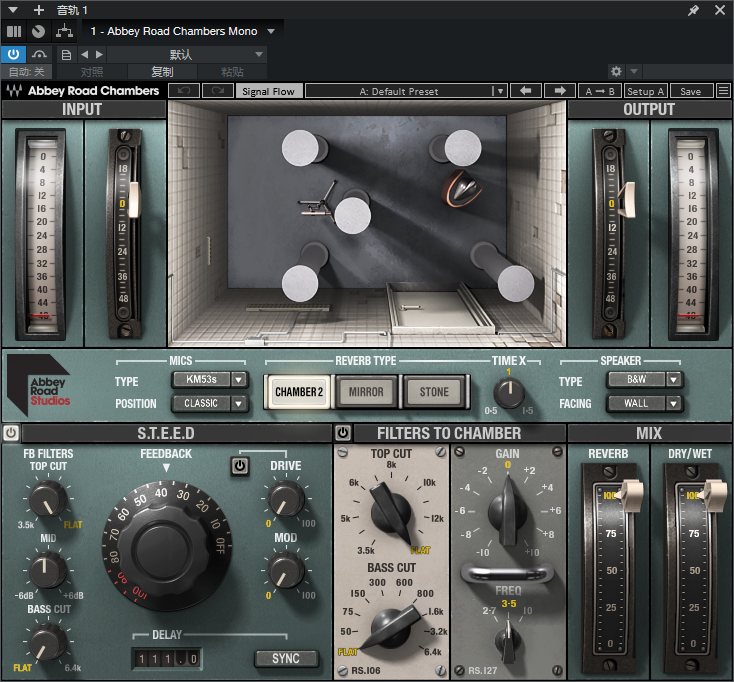The image size is (734, 682).
Task: Click the 对照 compare button
Action: [x=92, y=72]
